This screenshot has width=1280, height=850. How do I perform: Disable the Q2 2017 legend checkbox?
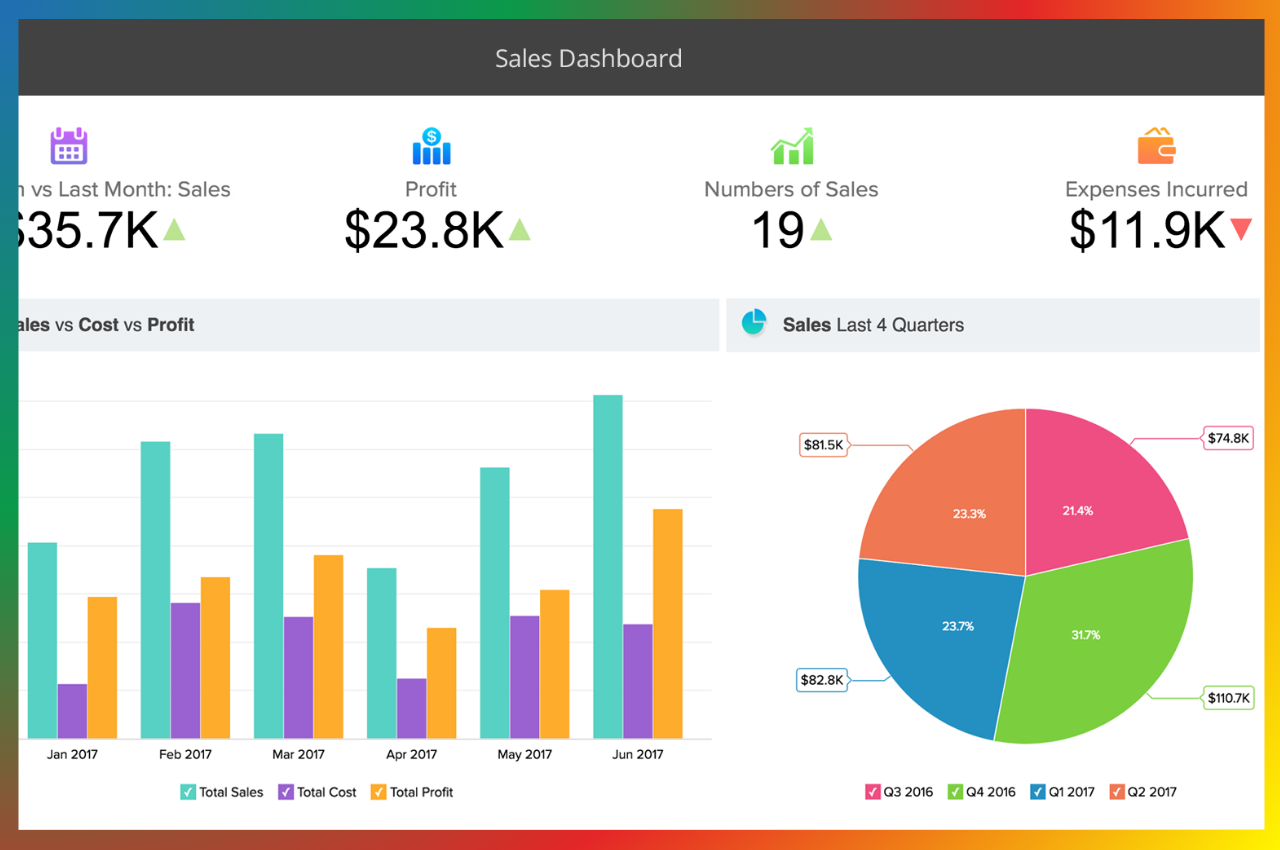tap(1116, 792)
